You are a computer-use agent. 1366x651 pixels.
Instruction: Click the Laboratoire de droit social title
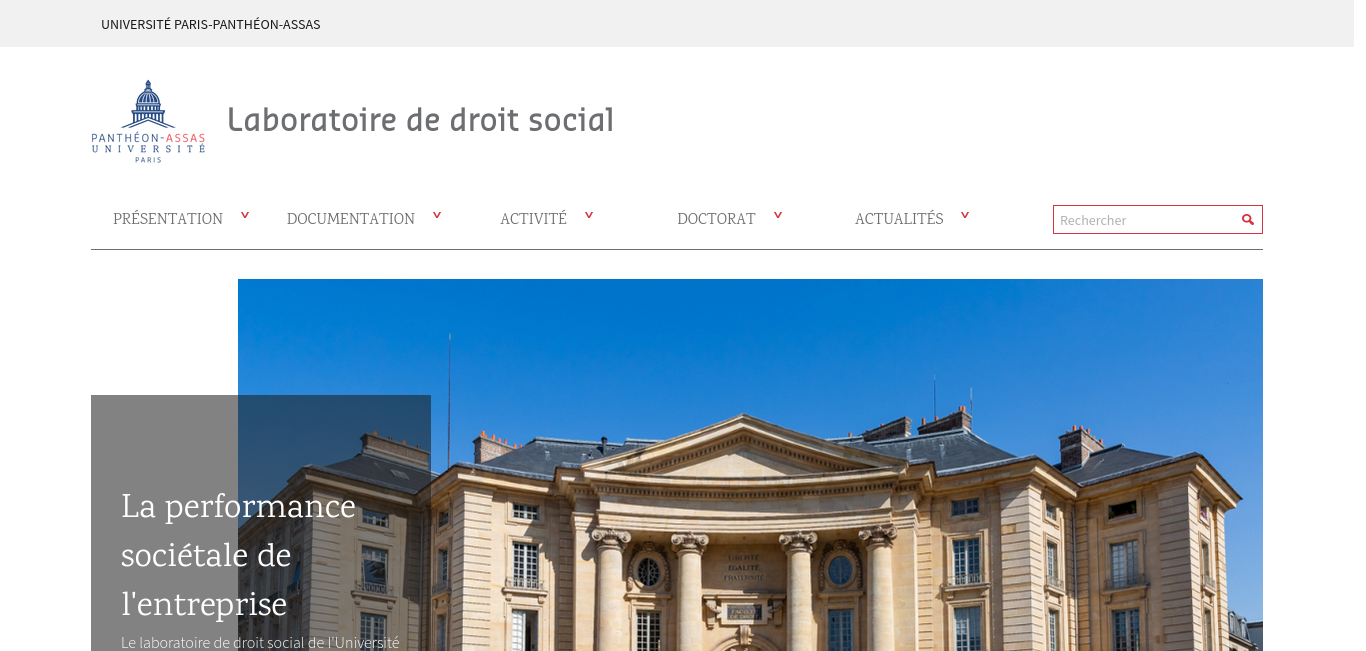(x=420, y=120)
